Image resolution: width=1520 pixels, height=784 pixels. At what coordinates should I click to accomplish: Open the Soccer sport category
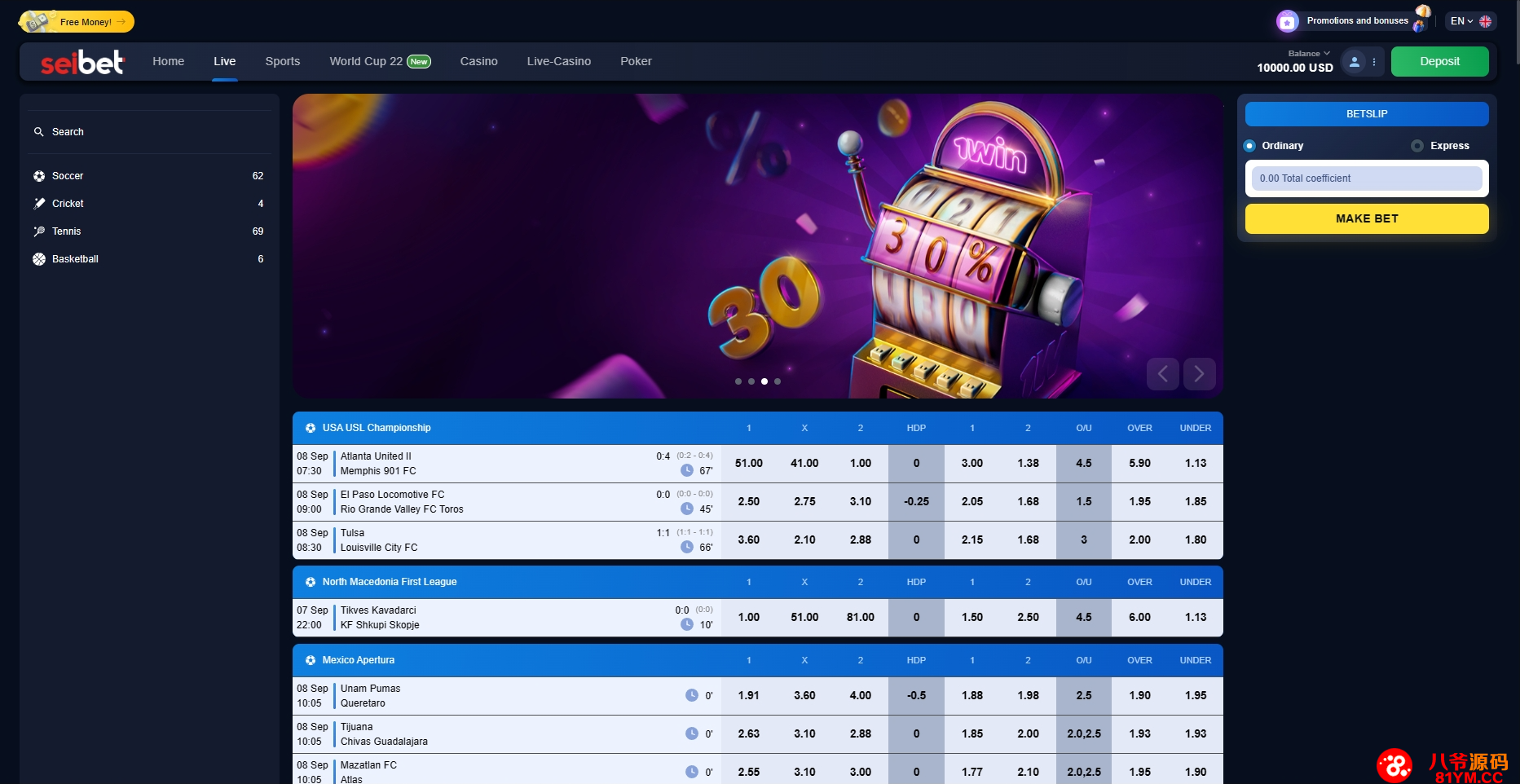pyautogui.click(x=148, y=176)
